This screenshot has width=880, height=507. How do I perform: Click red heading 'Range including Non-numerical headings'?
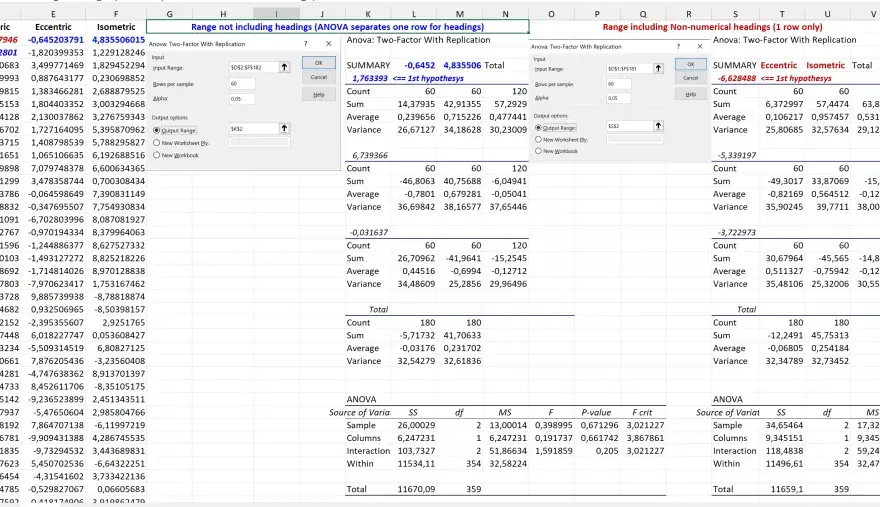point(712,26)
